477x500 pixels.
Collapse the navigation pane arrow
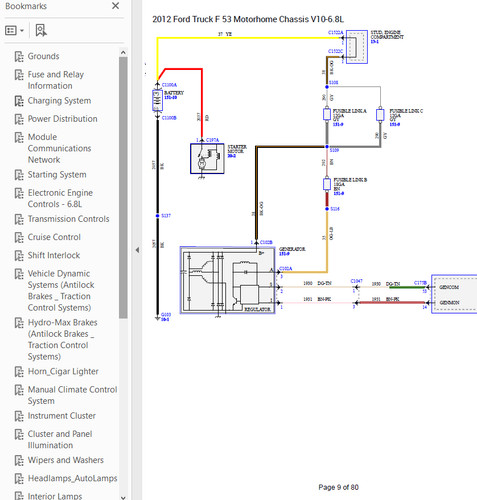coord(137,250)
